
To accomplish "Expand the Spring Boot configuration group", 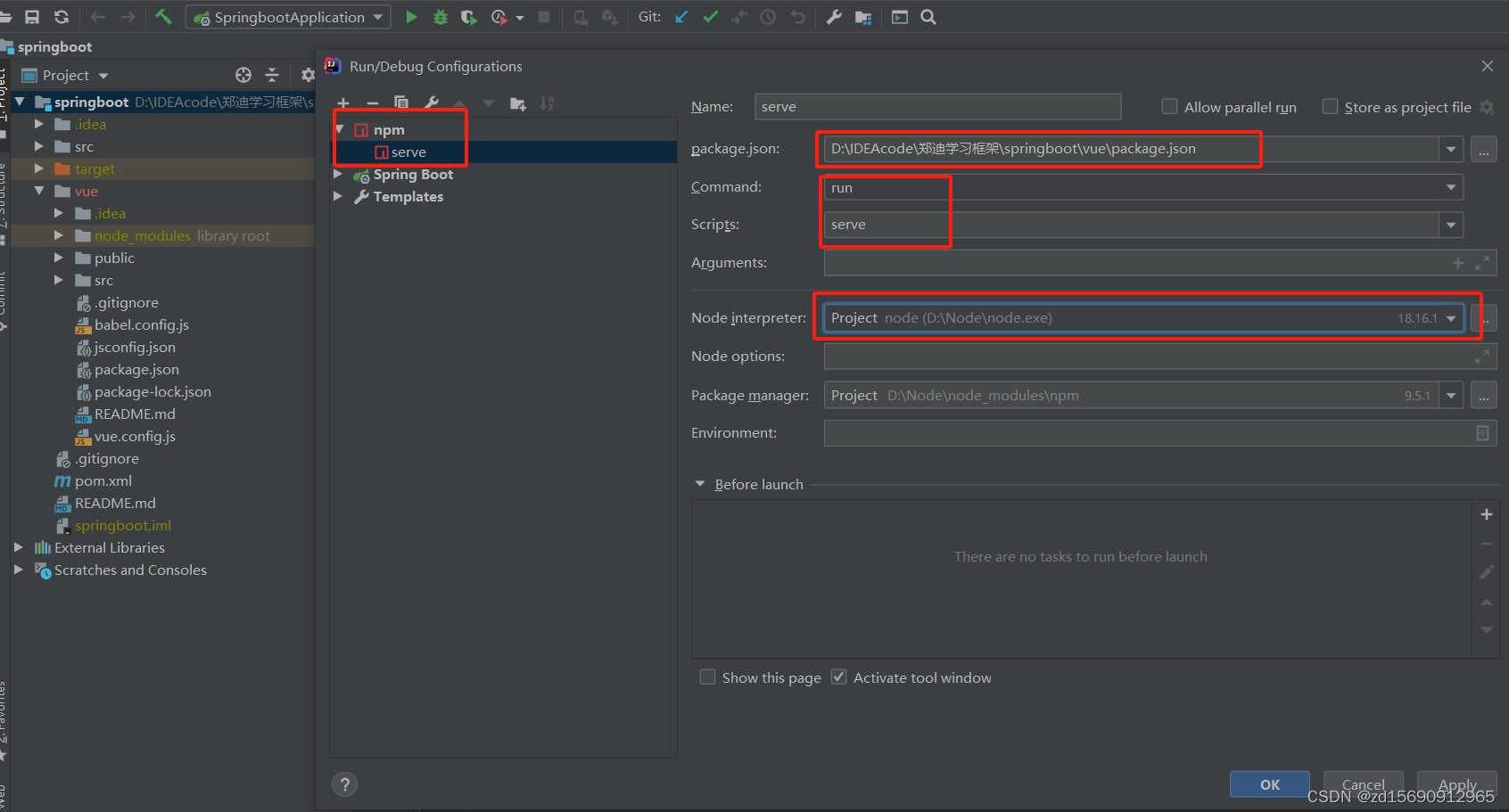I will (x=338, y=174).
